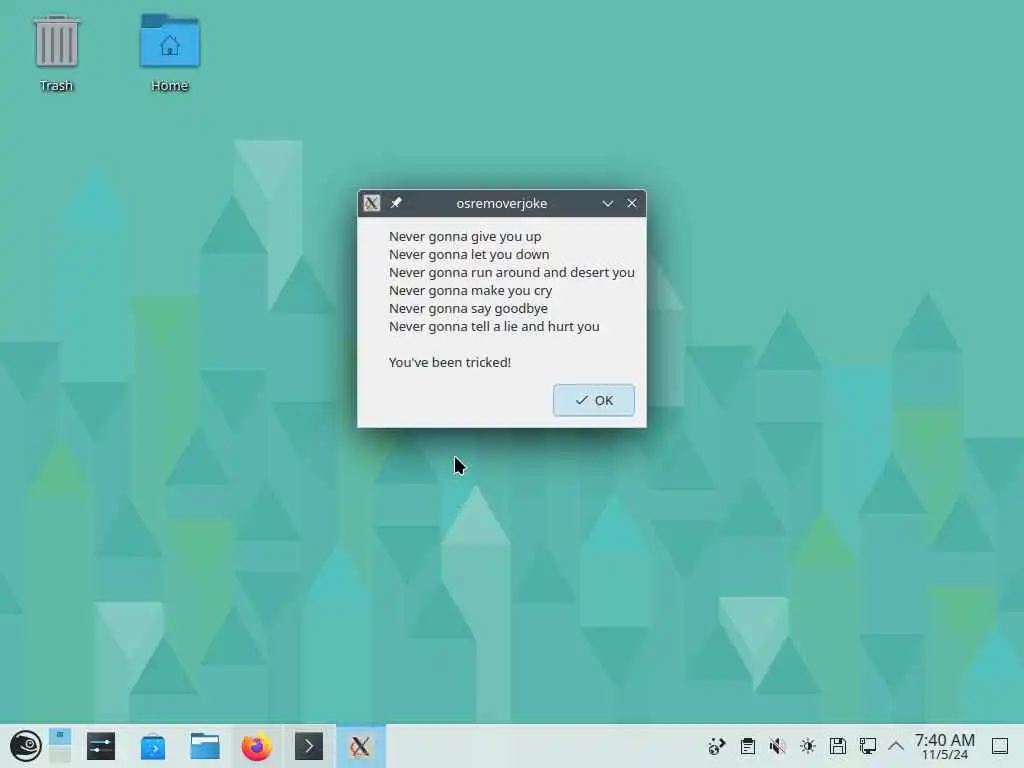Open the removable disks tray icon
Image resolution: width=1024 pixels, height=768 pixels.
coord(838,746)
